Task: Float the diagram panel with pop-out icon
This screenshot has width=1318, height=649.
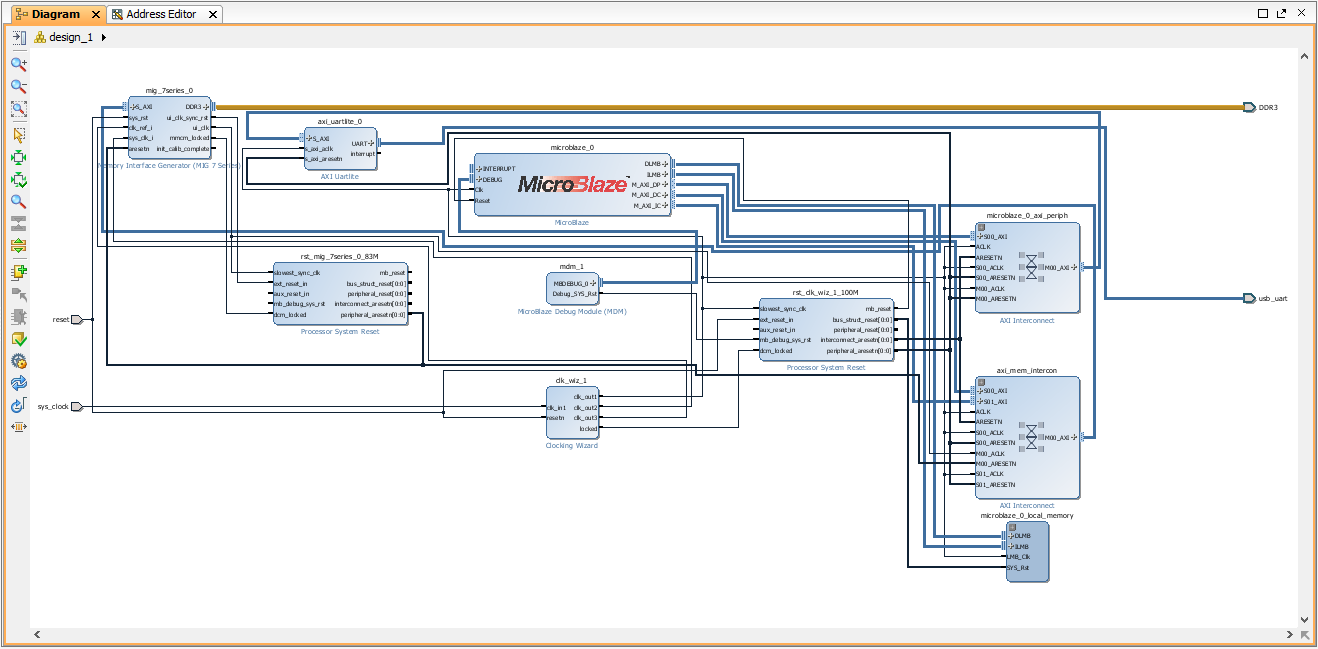Action: coord(1281,14)
